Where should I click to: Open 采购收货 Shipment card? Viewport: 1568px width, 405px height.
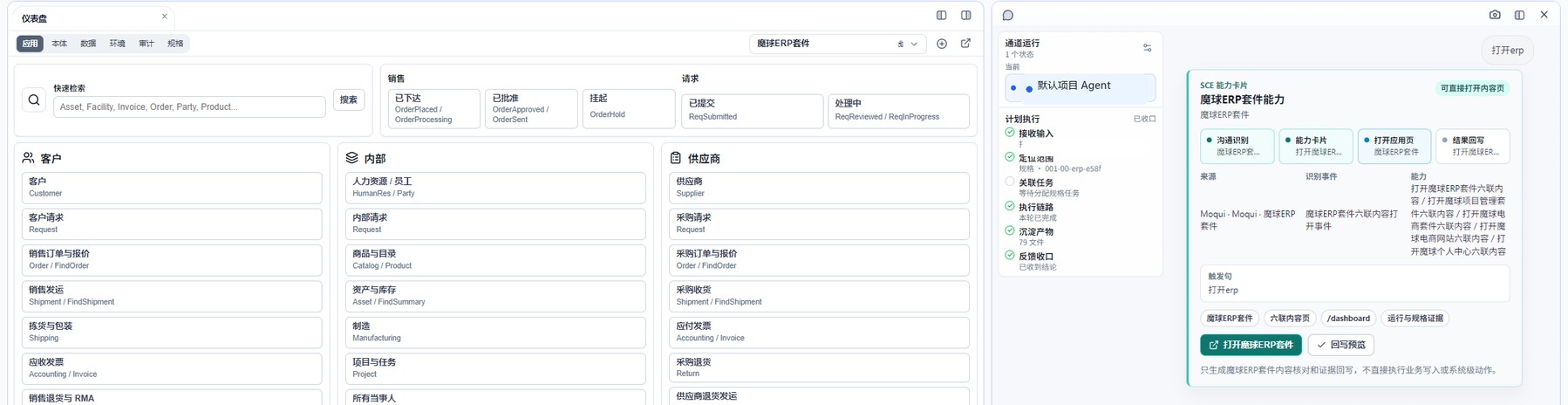click(819, 296)
